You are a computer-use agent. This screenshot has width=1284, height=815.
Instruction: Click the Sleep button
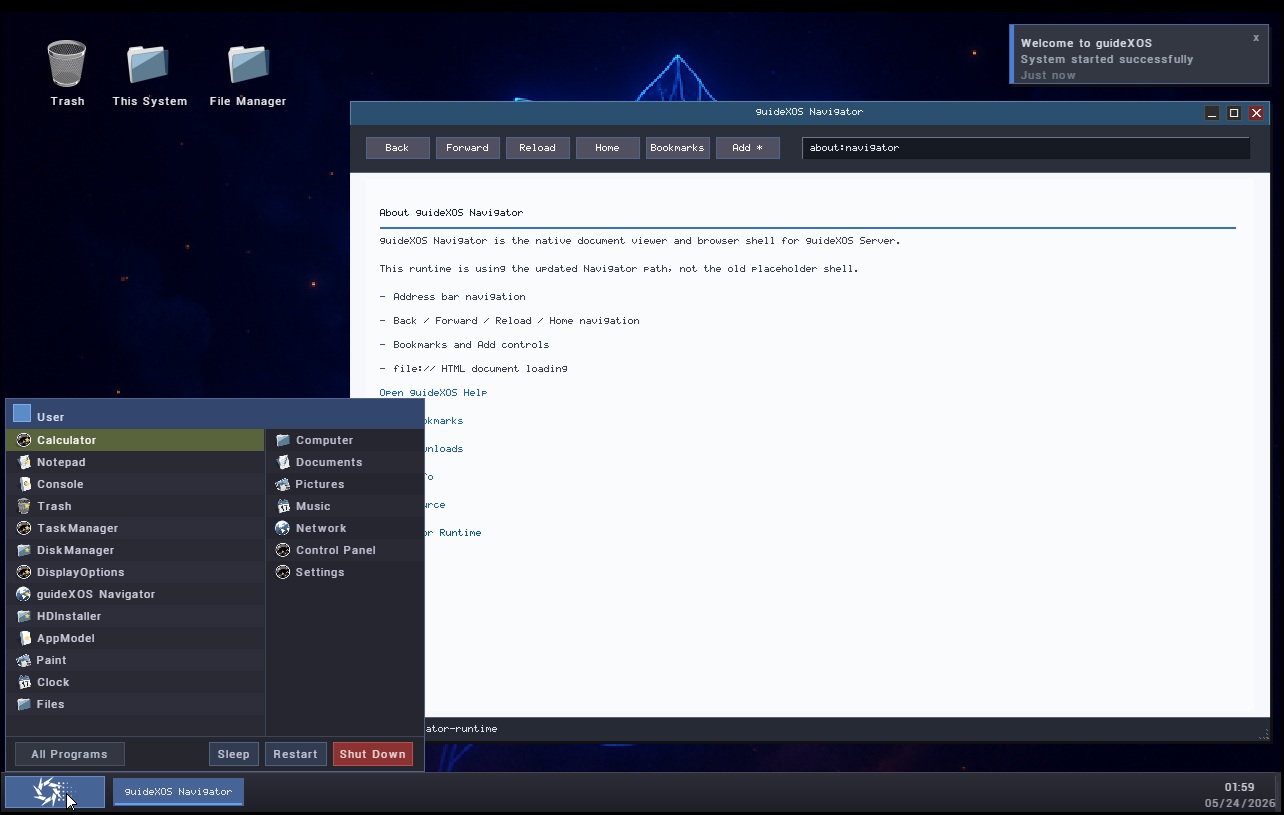click(x=234, y=754)
